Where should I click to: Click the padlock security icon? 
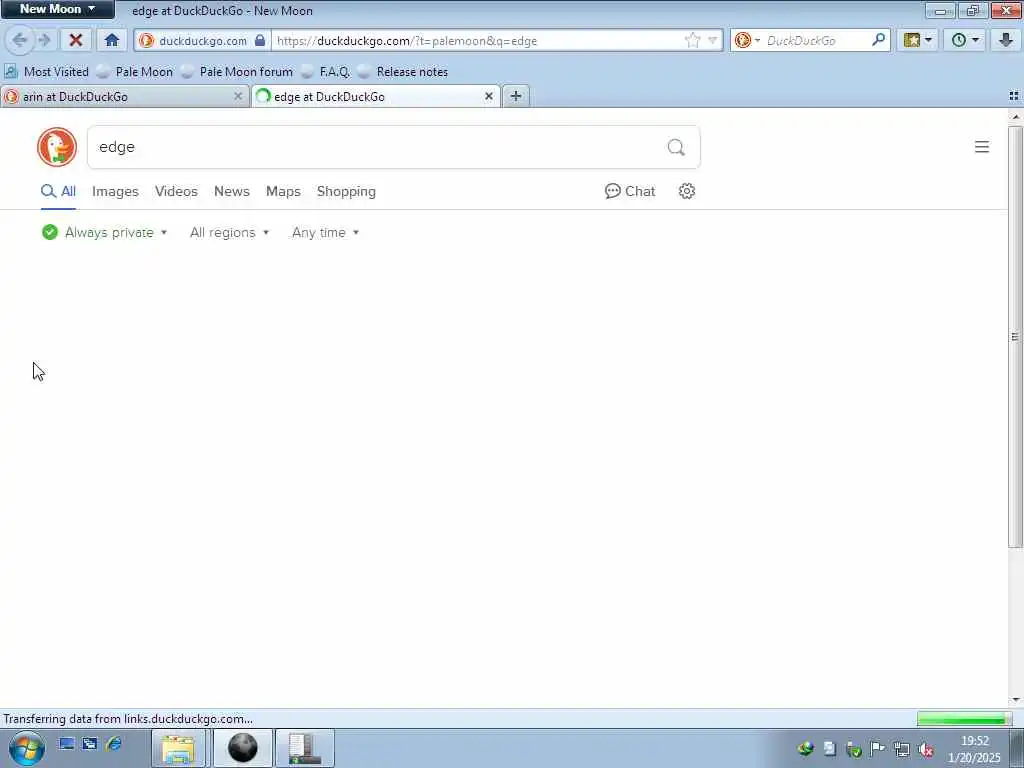tap(260, 40)
